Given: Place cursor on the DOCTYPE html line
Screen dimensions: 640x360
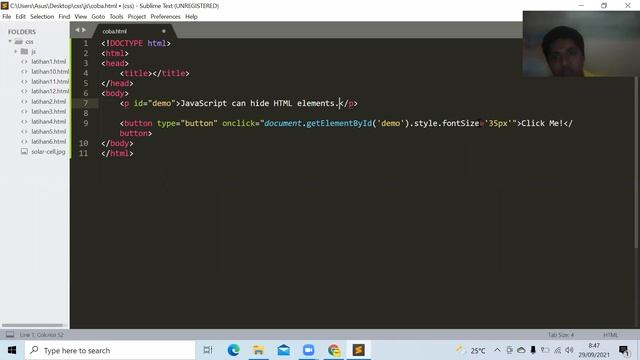Looking at the screenshot, I should point(136,43).
